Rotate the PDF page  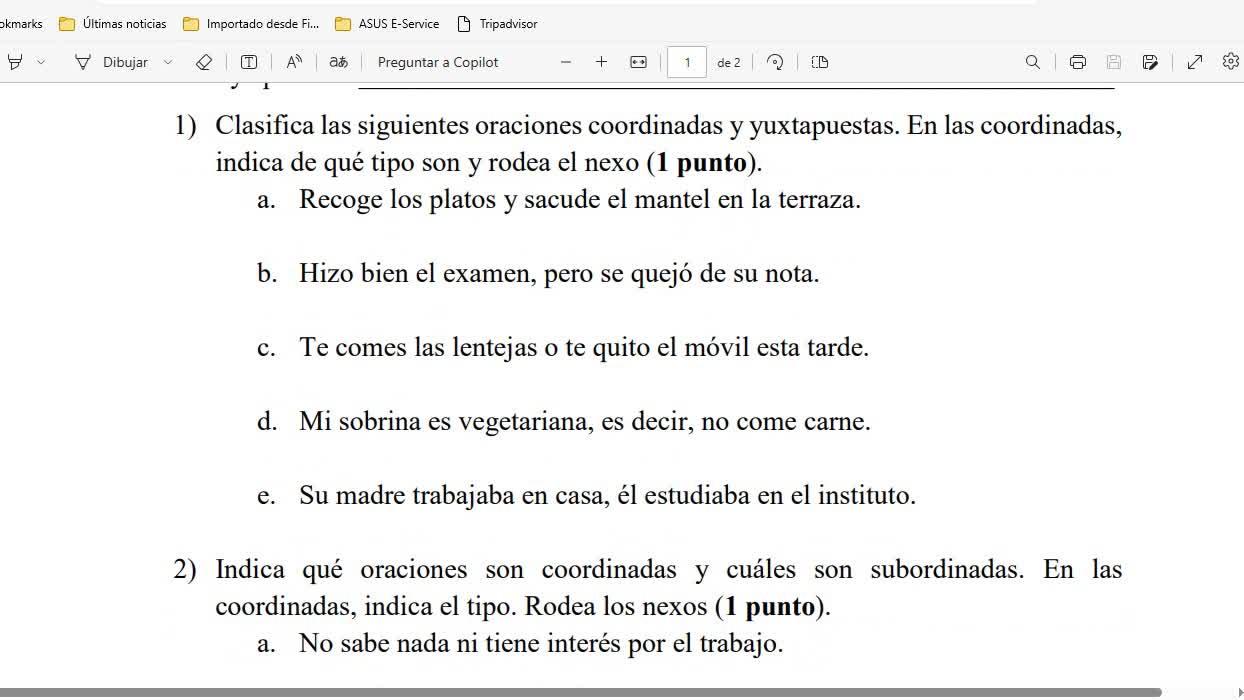pyautogui.click(x=775, y=62)
